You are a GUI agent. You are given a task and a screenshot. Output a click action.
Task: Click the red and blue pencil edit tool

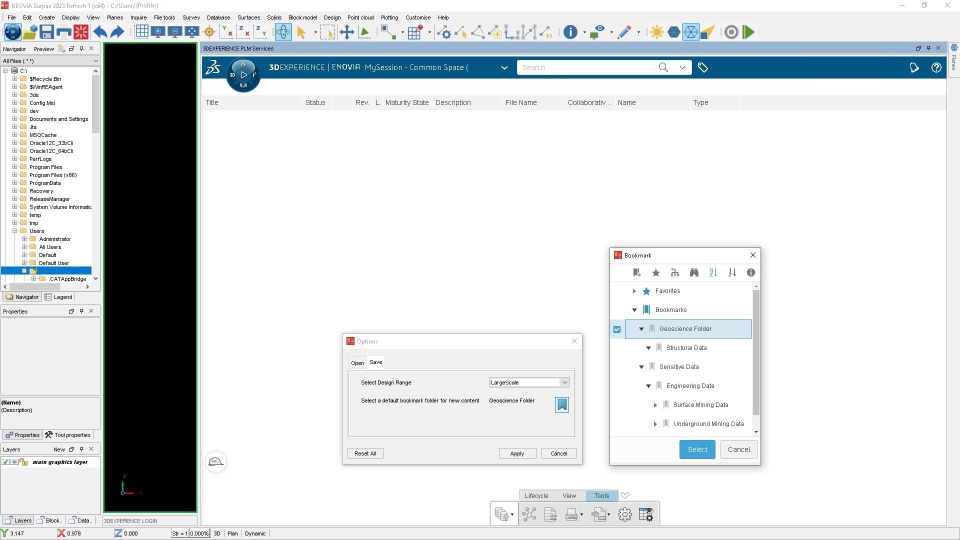point(624,32)
